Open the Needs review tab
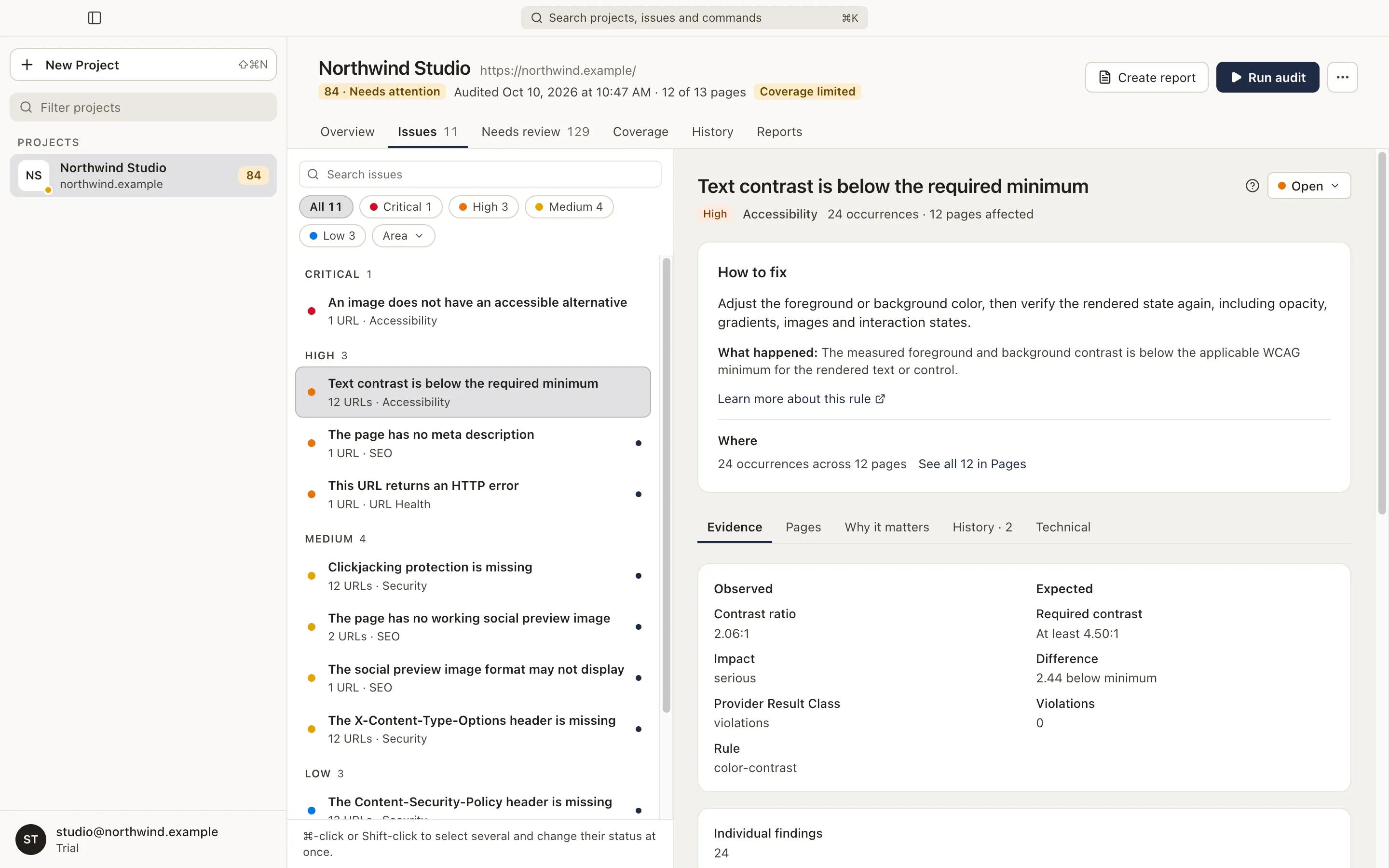 (x=535, y=132)
